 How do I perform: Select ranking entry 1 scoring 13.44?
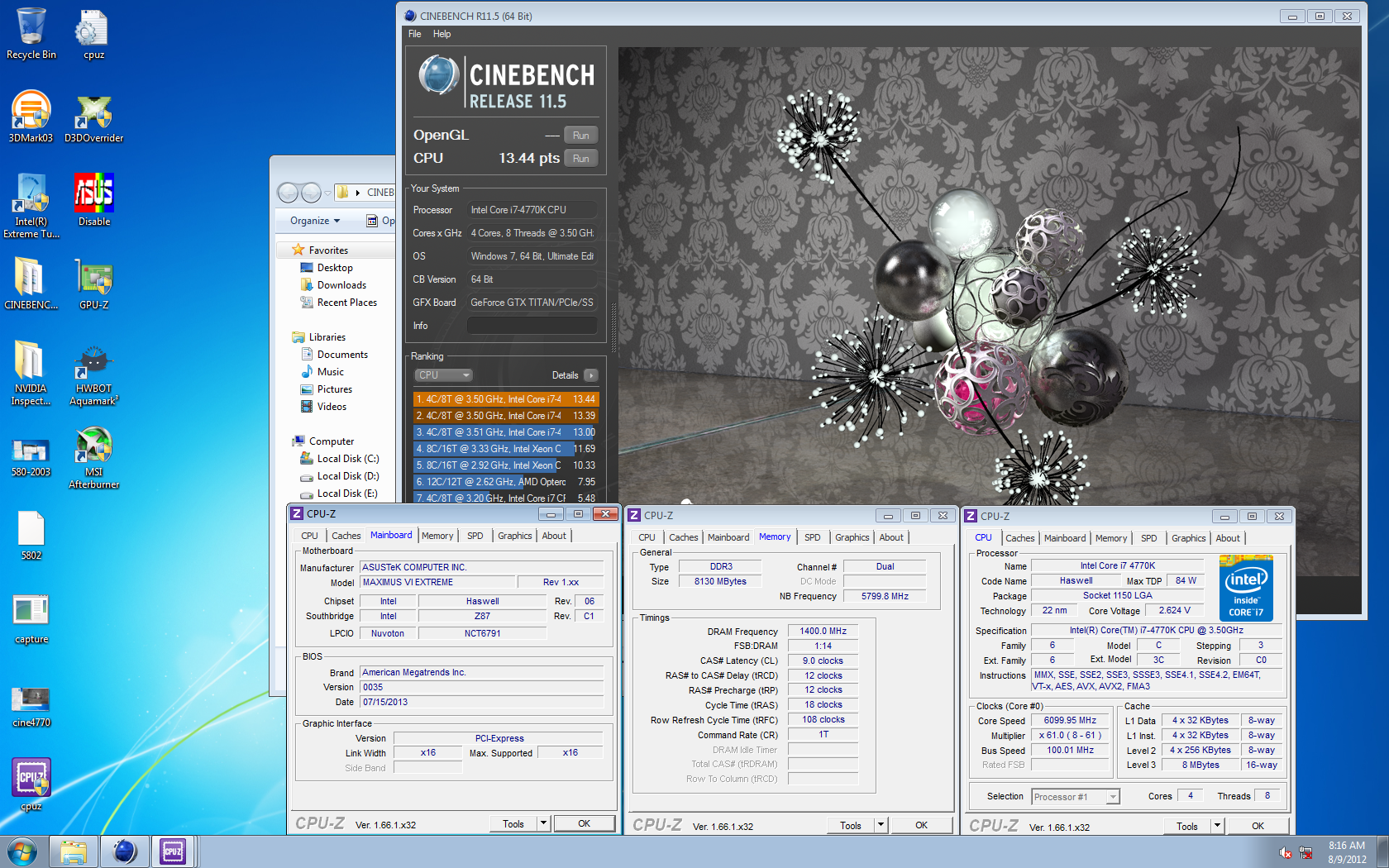click(505, 399)
